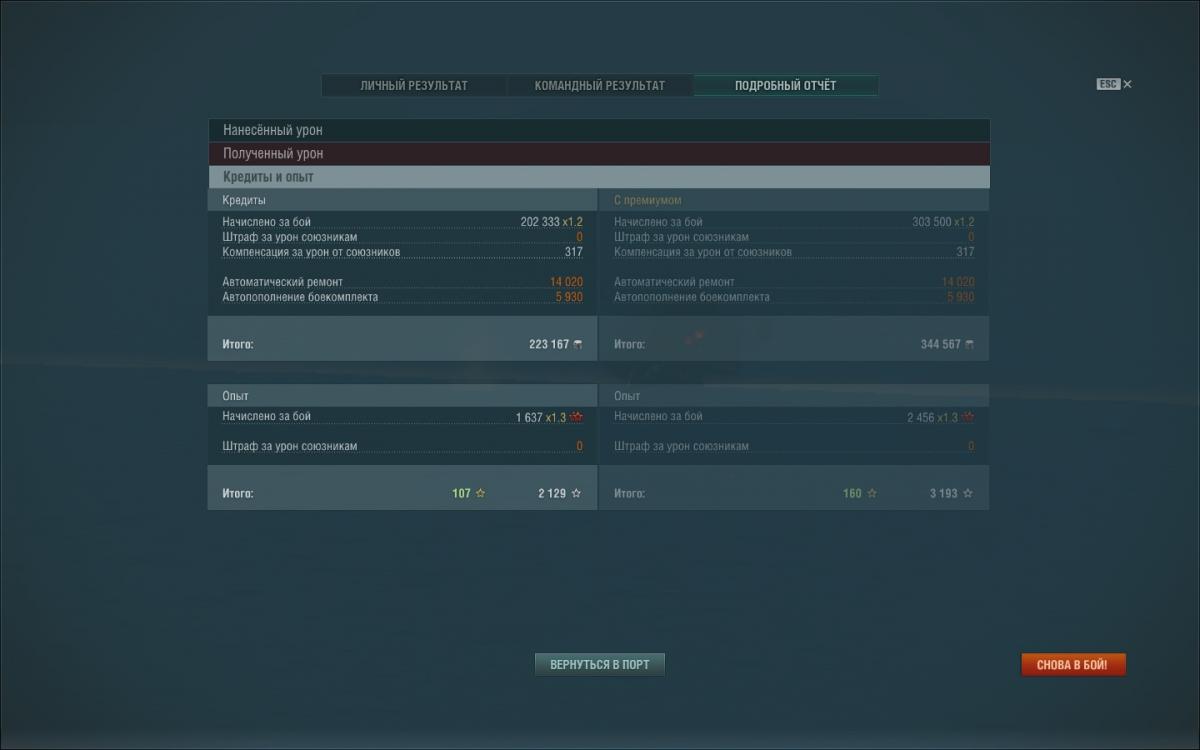Click the С премиумом column header
Image resolution: width=1200 pixels, height=750 pixels.
pyautogui.click(x=647, y=200)
